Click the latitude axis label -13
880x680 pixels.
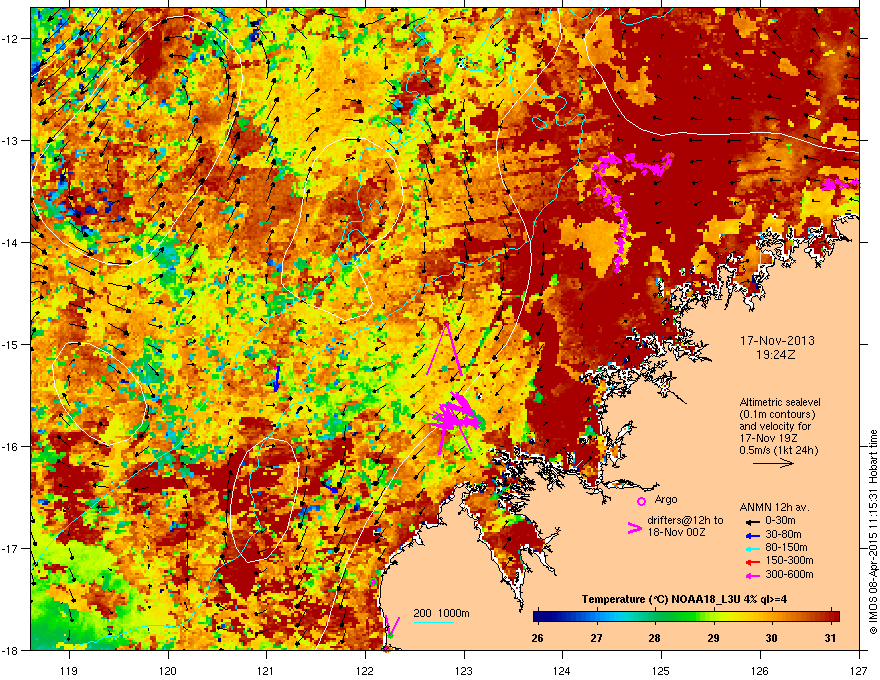click(x=11, y=141)
